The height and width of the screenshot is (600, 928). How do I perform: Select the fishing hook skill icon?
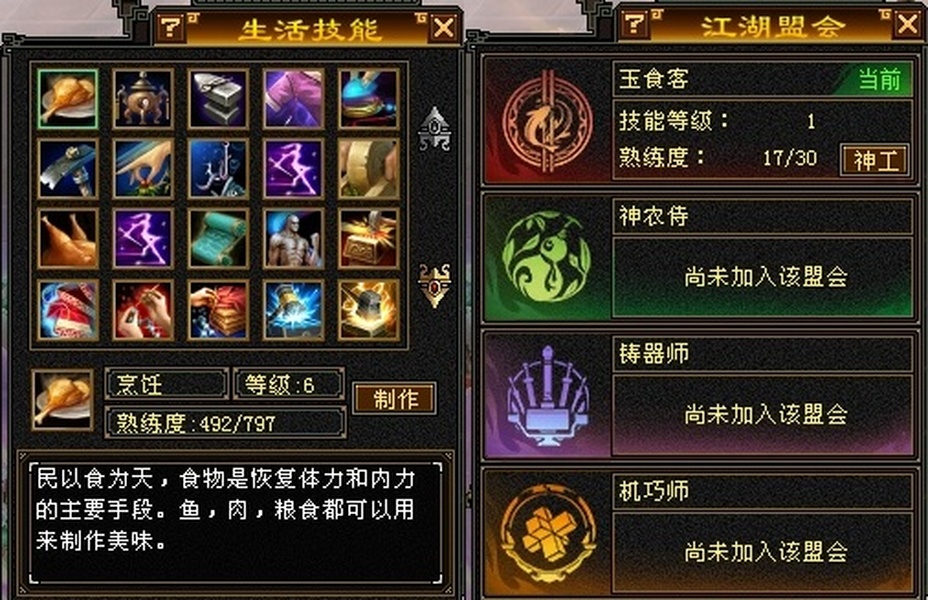pos(218,169)
